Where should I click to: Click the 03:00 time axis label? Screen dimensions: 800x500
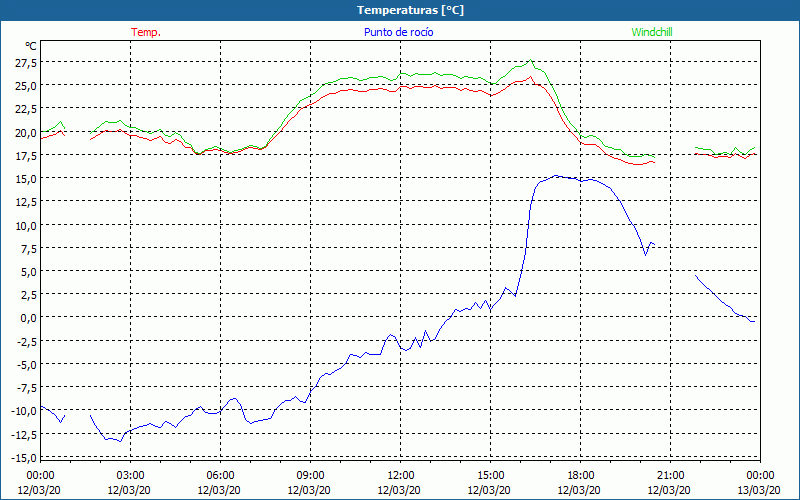tap(130, 476)
